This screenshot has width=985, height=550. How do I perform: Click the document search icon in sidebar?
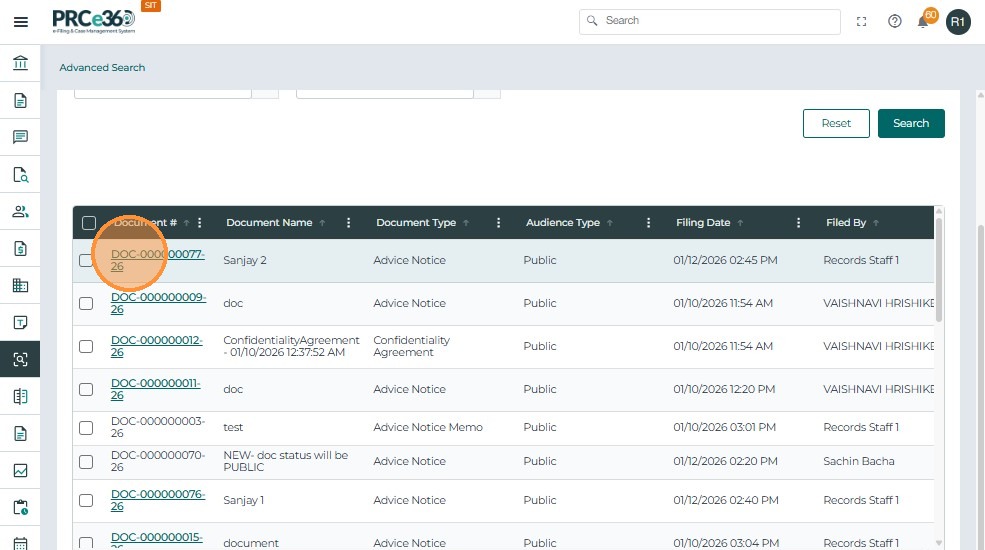point(20,175)
